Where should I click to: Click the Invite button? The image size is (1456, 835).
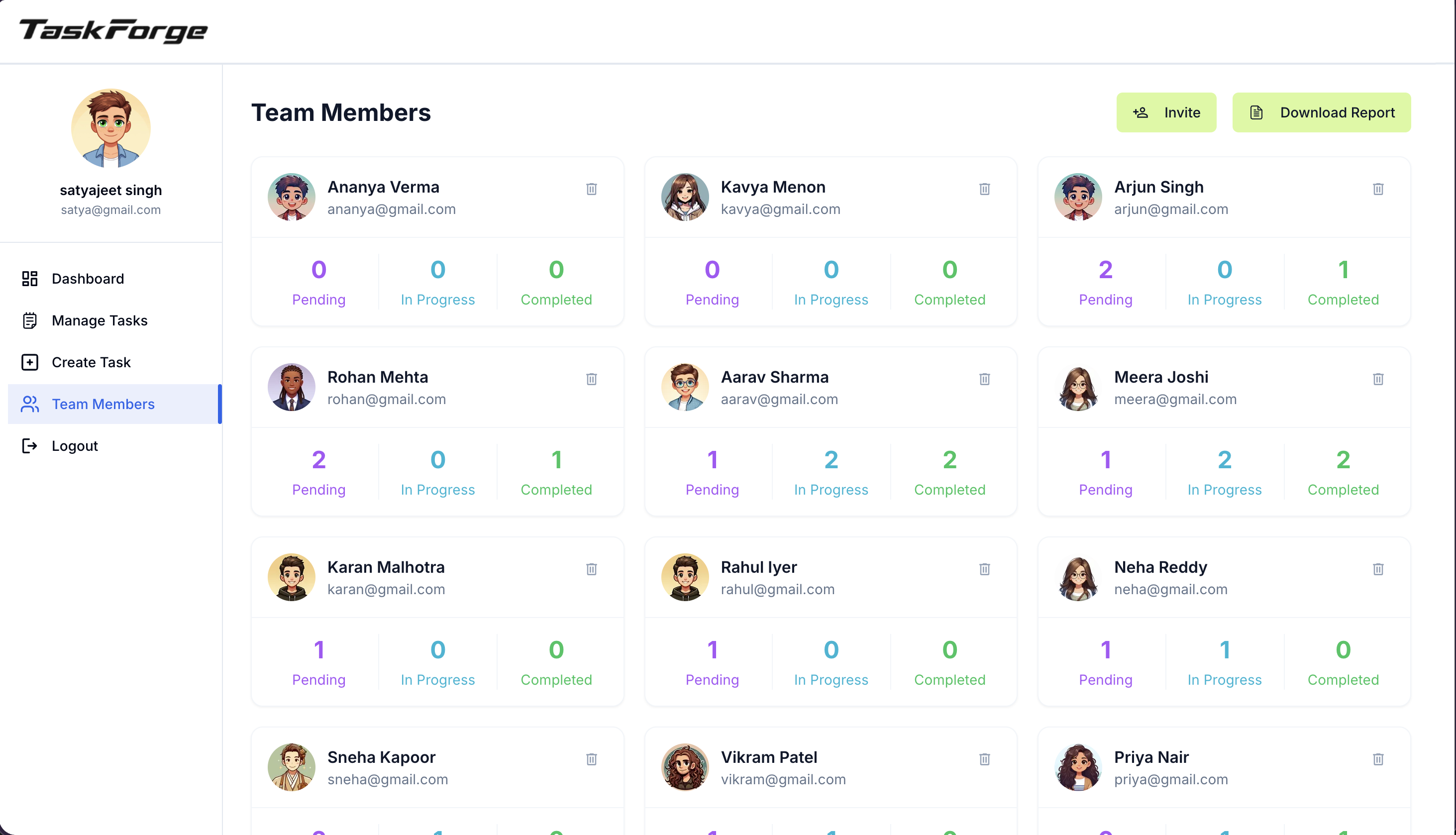click(1165, 112)
